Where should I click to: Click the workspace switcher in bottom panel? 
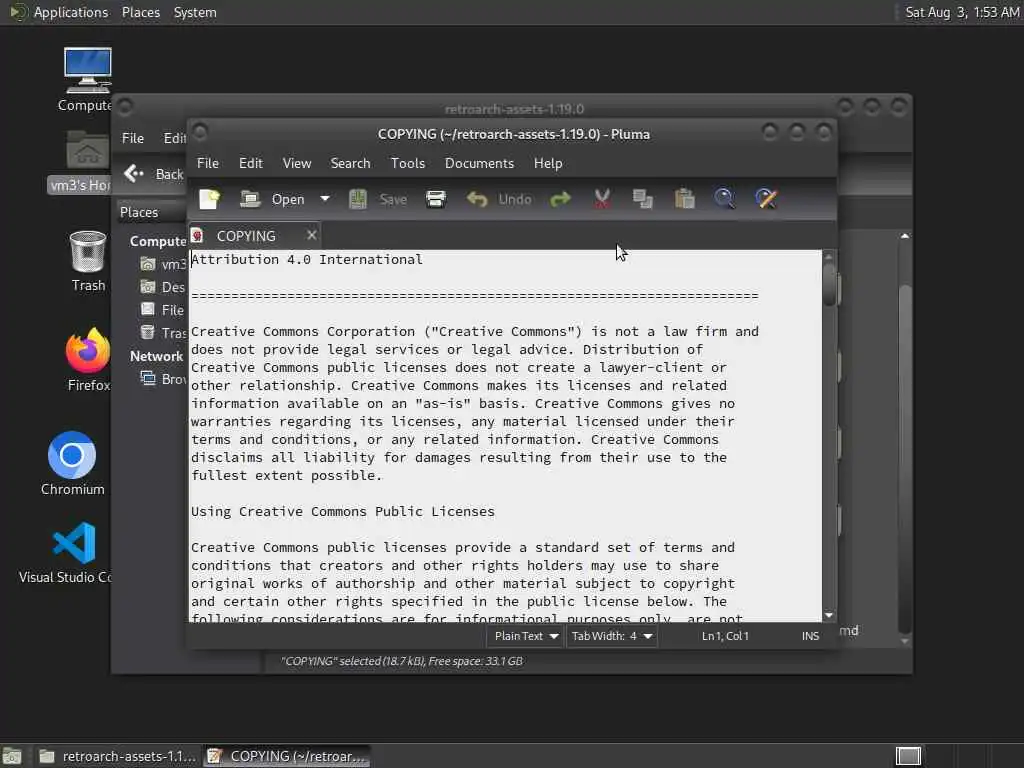(908, 756)
